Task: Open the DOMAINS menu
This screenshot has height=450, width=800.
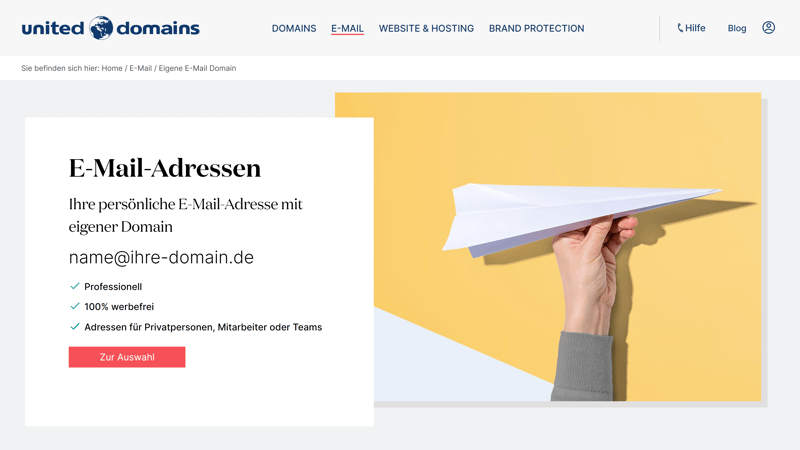Action: pyautogui.click(x=294, y=29)
